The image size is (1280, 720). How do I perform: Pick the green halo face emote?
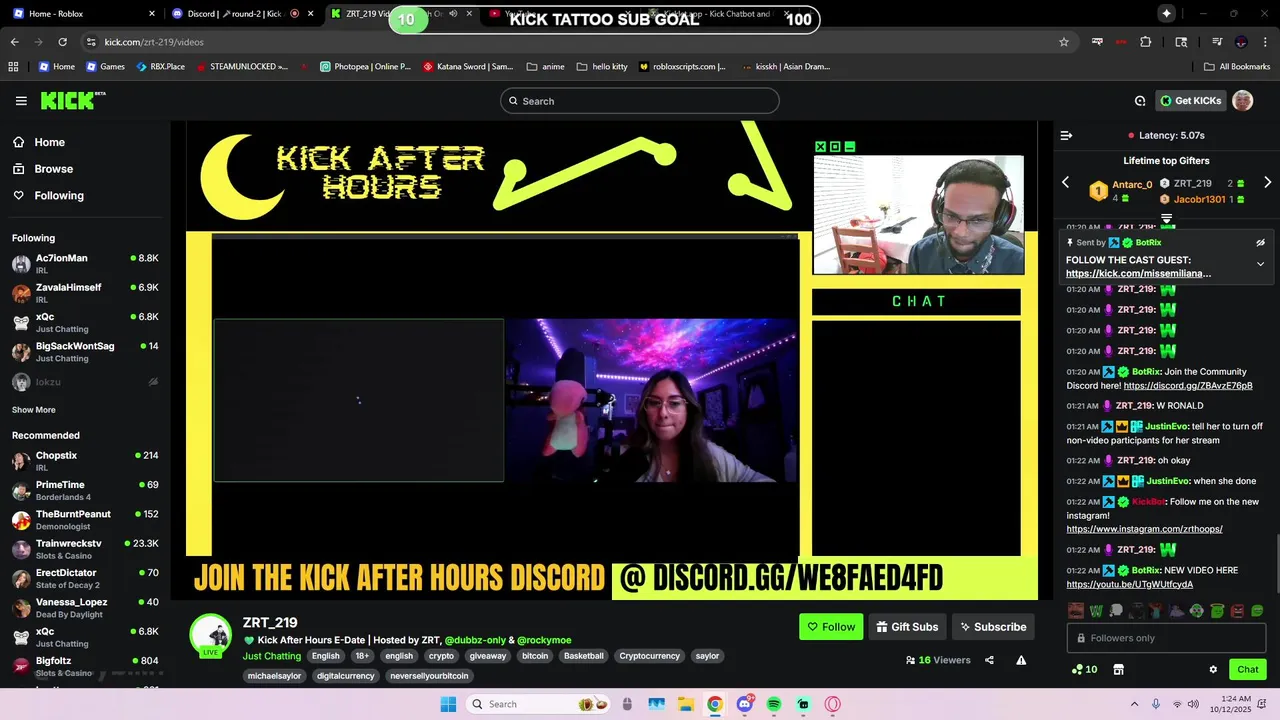click(1217, 611)
